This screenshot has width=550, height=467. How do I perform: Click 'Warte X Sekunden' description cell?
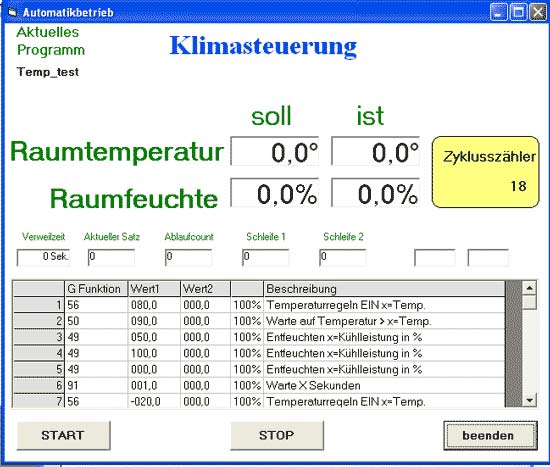tap(384, 386)
